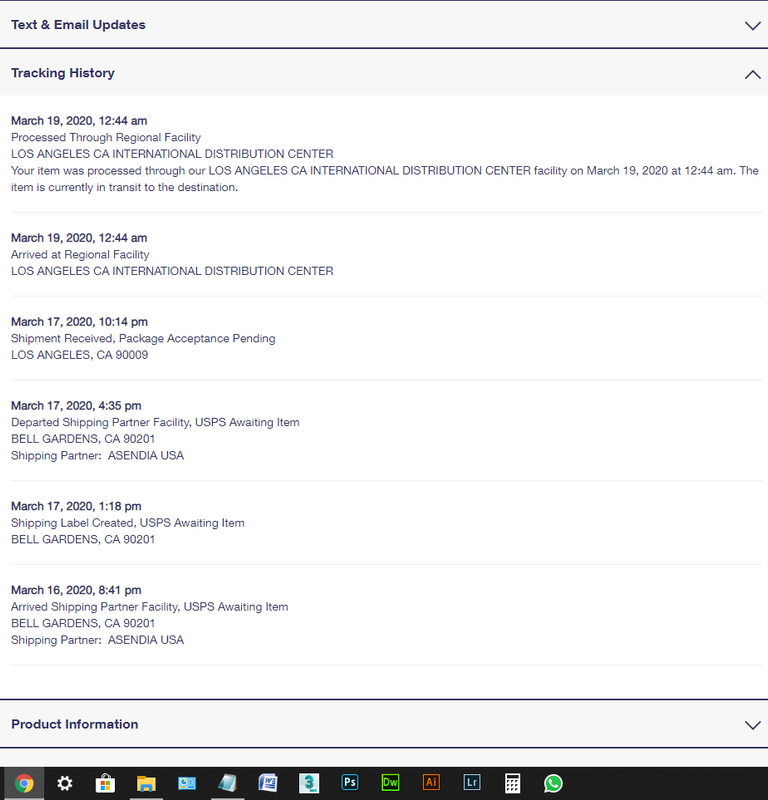Click the Shipment Received, Package Acceptance Pending entry
The width and height of the screenshot is (768, 800).
[143, 338]
